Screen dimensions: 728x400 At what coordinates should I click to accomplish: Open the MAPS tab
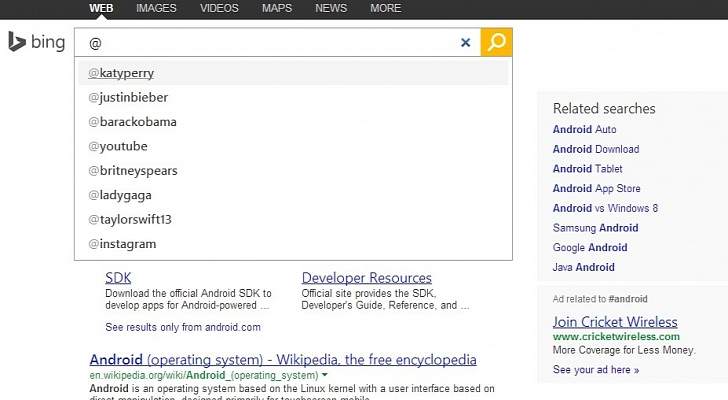277,8
